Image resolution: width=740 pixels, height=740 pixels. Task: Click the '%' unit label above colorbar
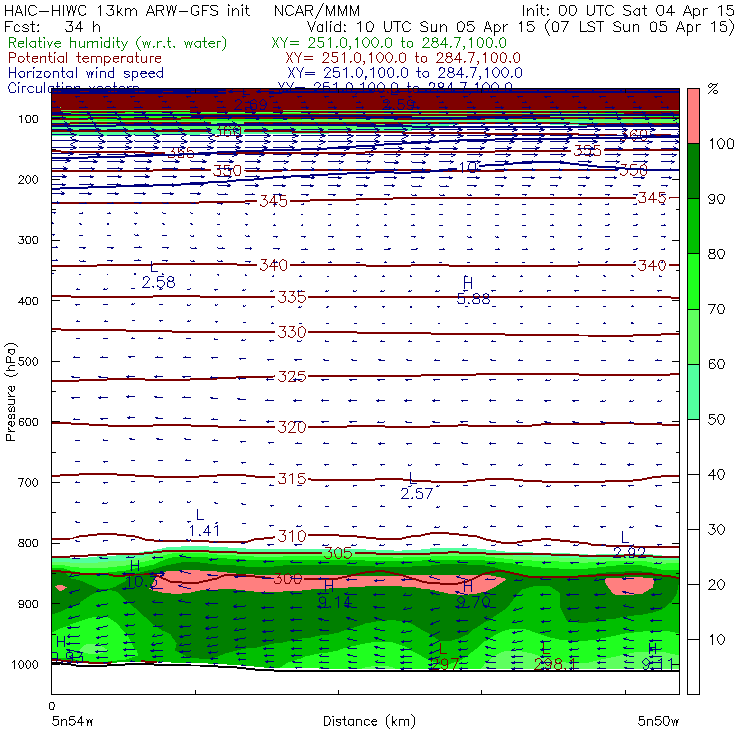(x=713, y=89)
